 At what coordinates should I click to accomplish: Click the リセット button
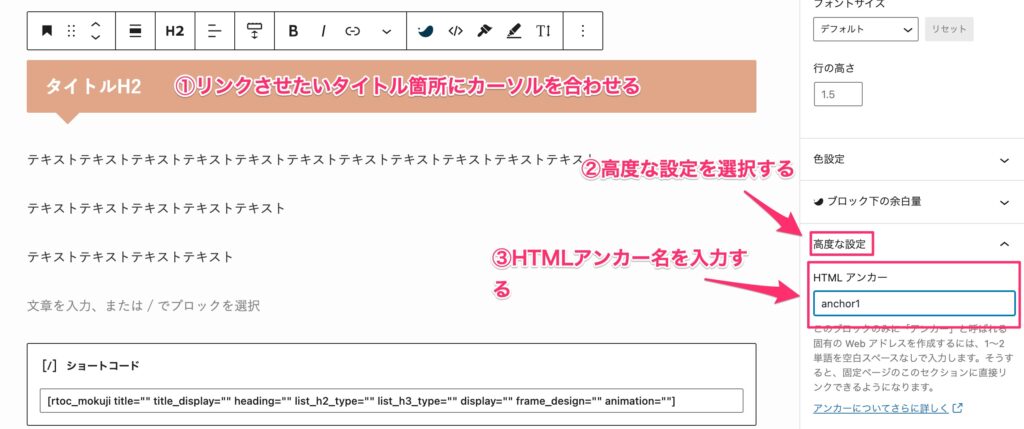tap(950, 29)
